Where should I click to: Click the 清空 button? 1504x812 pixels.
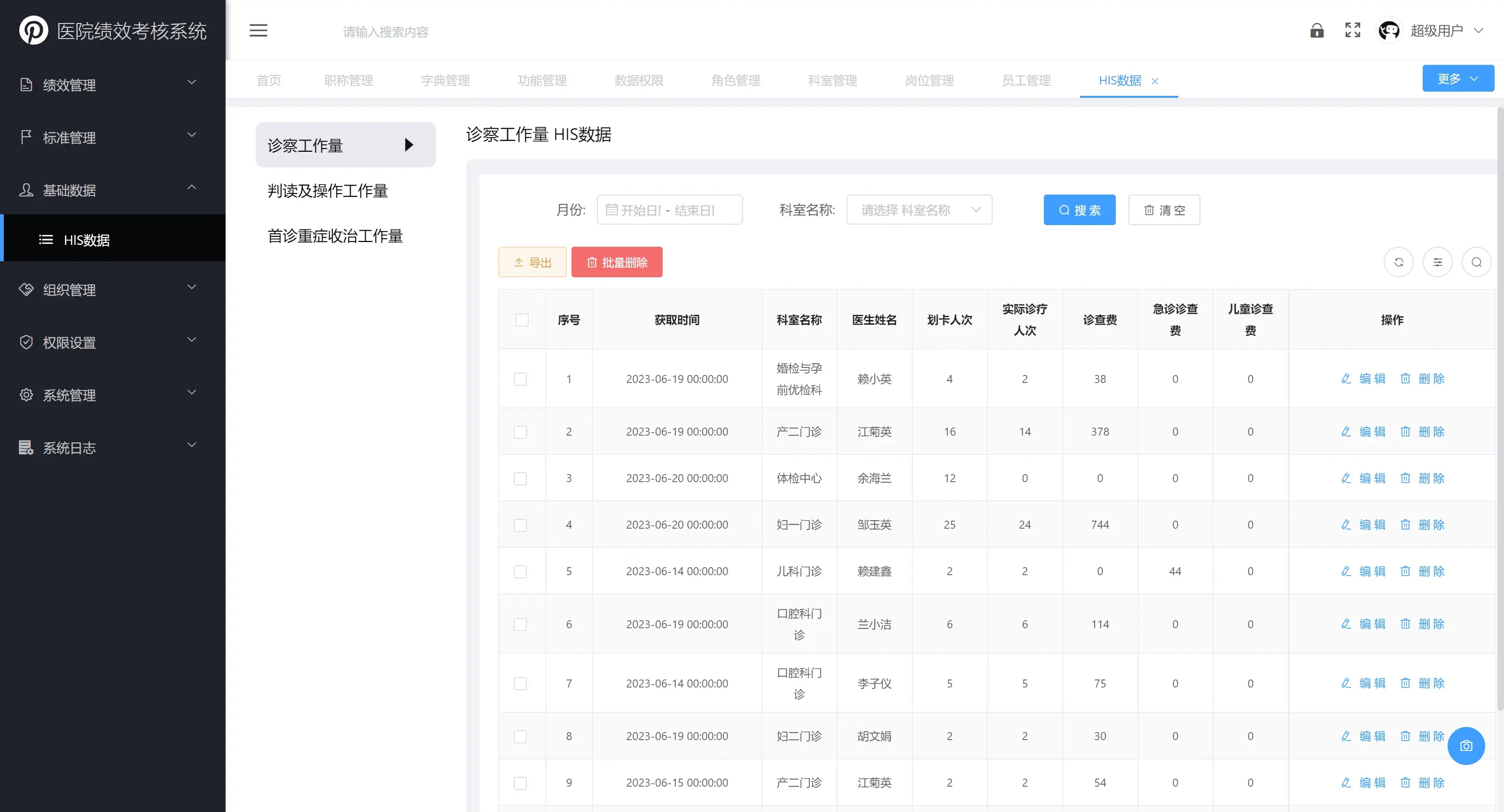click(1164, 210)
